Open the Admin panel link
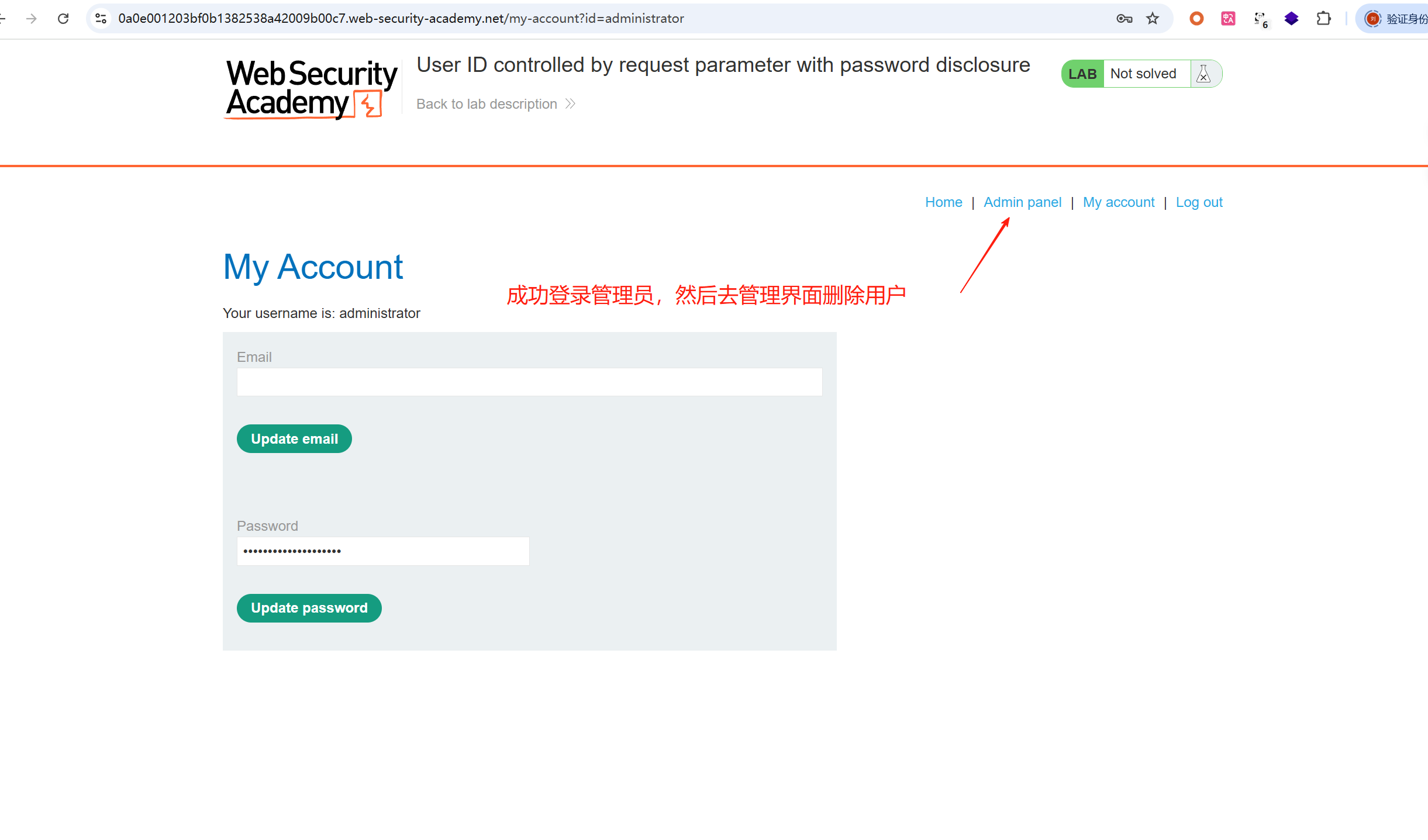1428x840 pixels. [x=1022, y=202]
